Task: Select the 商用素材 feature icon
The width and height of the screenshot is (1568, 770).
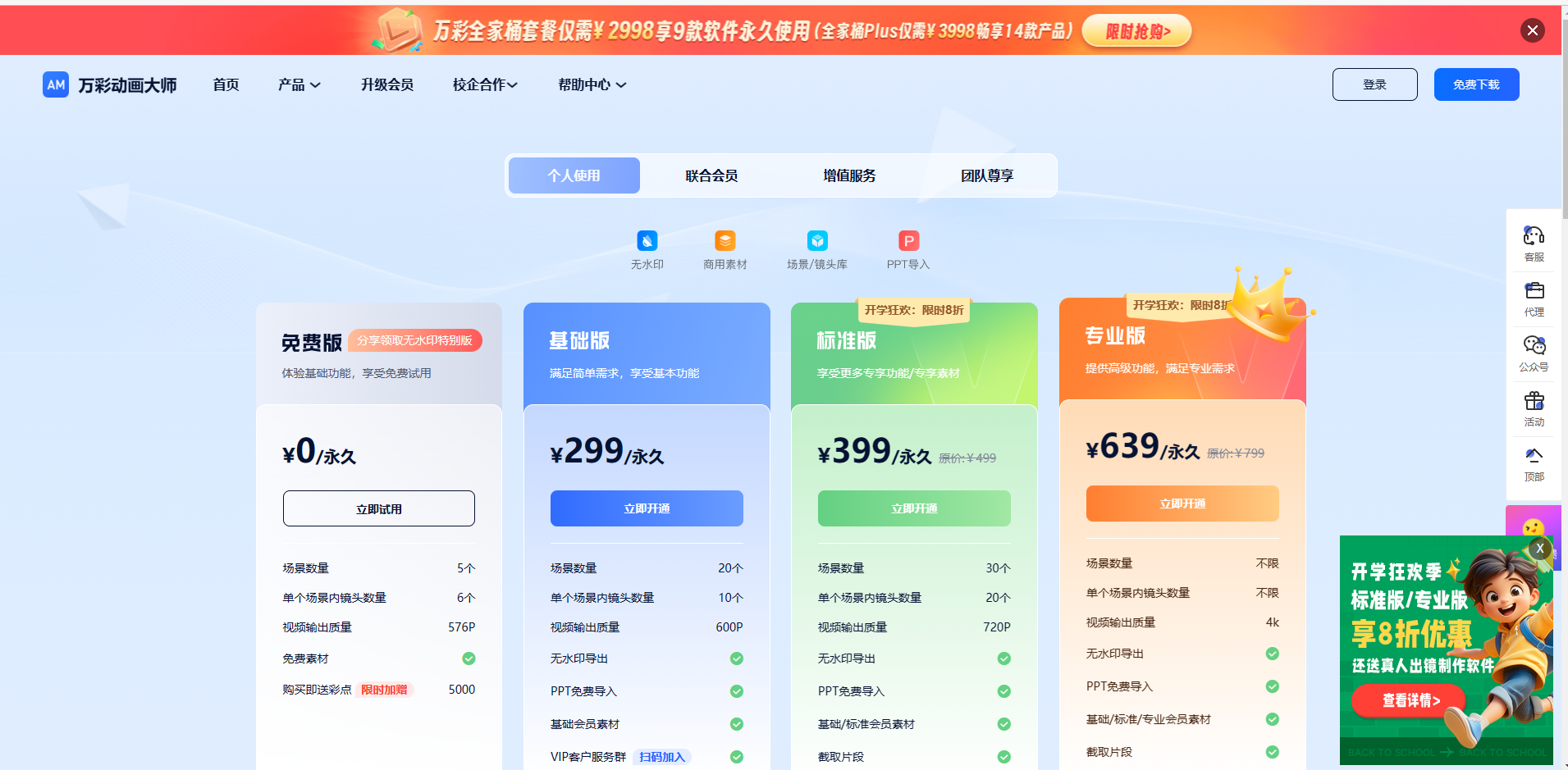Action: pos(725,240)
